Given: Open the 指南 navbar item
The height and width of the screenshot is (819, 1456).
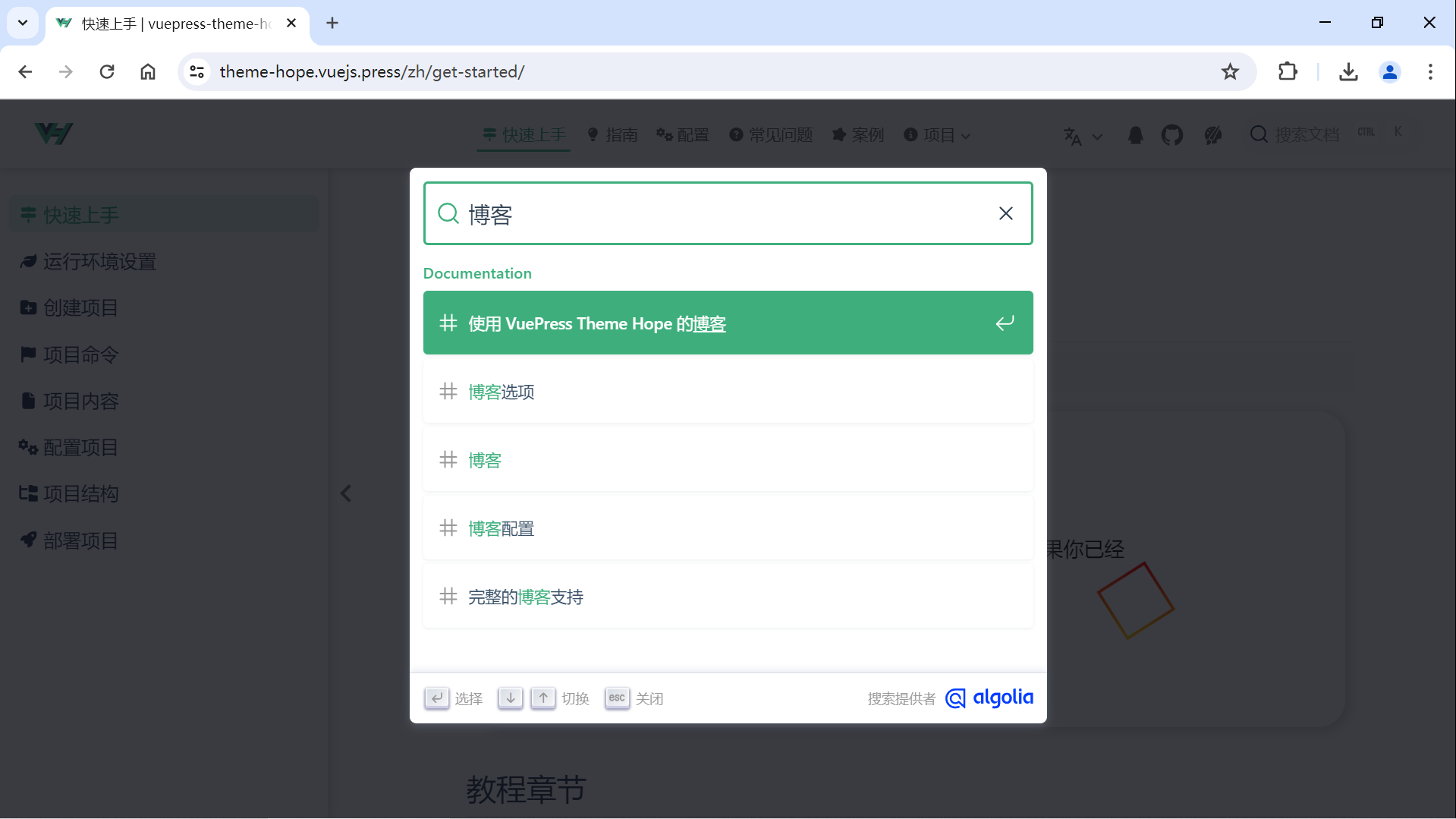Looking at the screenshot, I should (x=612, y=135).
